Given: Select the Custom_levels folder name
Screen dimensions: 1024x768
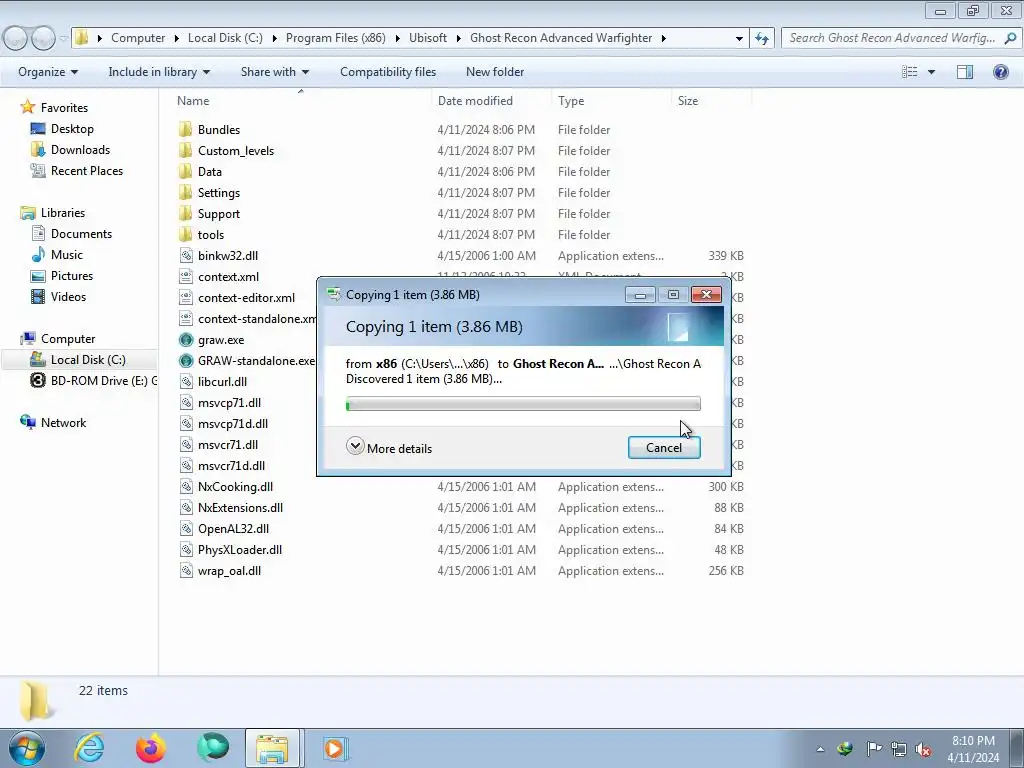Looking at the screenshot, I should tap(236, 151).
